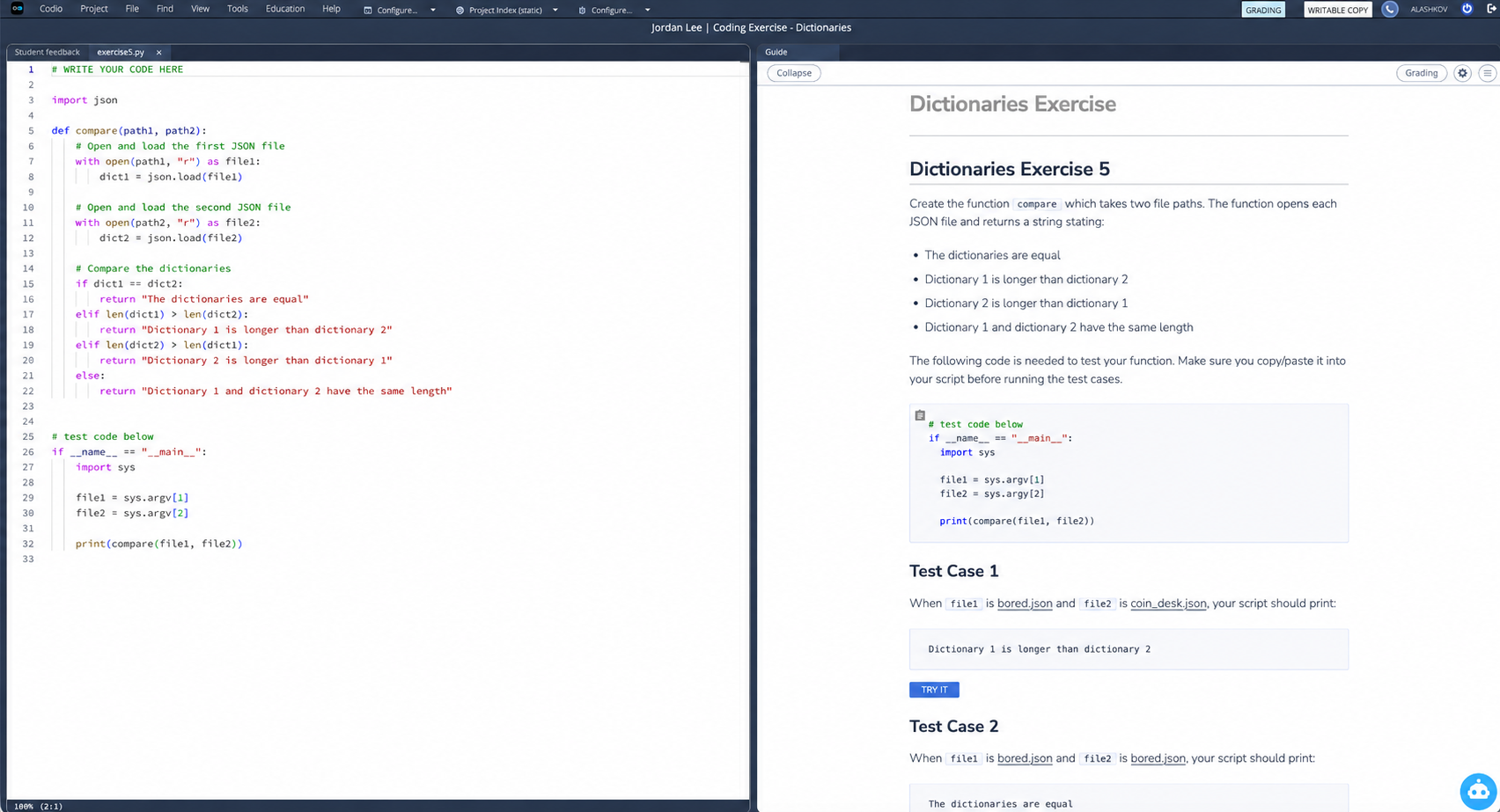Screen dimensions: 1500x812
Task: Click the 'def compare(path1, path2):' line
Action: click(129, 131)
